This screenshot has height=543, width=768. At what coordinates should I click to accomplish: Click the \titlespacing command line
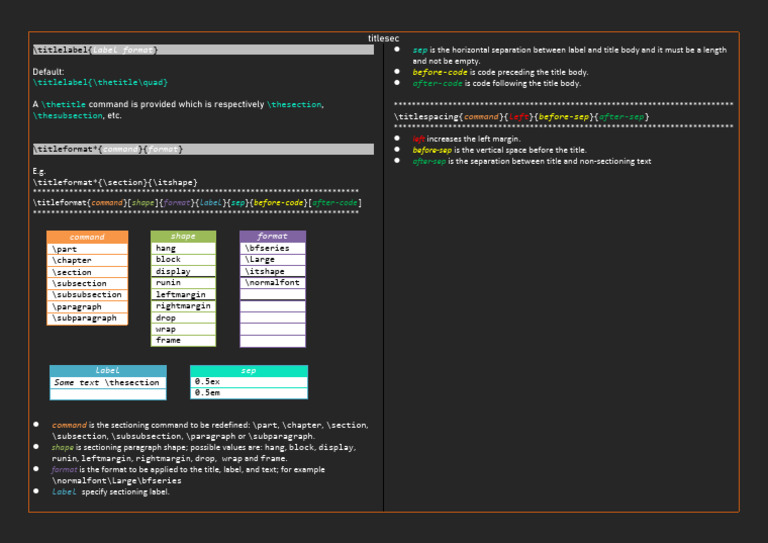[x=522, y=117]
